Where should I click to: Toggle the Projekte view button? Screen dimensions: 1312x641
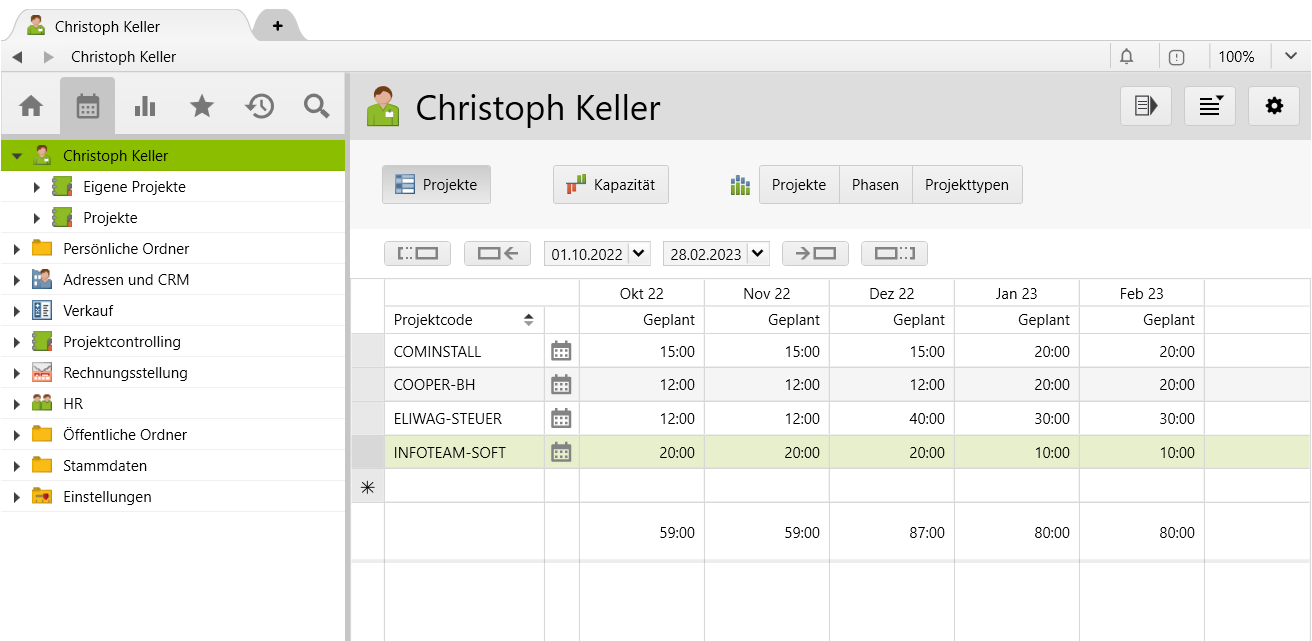coord(436,185)
